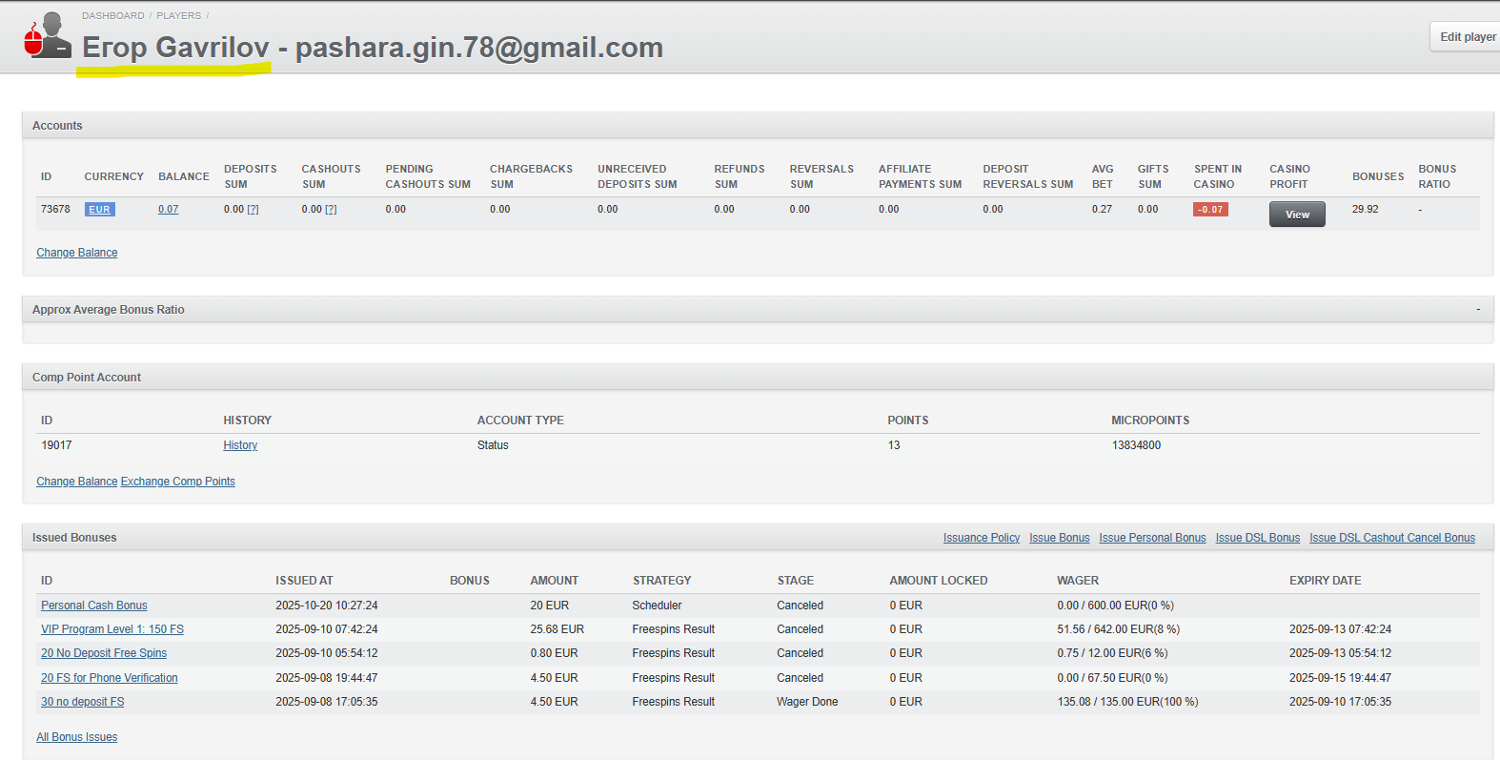Click Issue DSL Cashout Cancel Bonus
1500x760 pixels.
(1392, 538)
